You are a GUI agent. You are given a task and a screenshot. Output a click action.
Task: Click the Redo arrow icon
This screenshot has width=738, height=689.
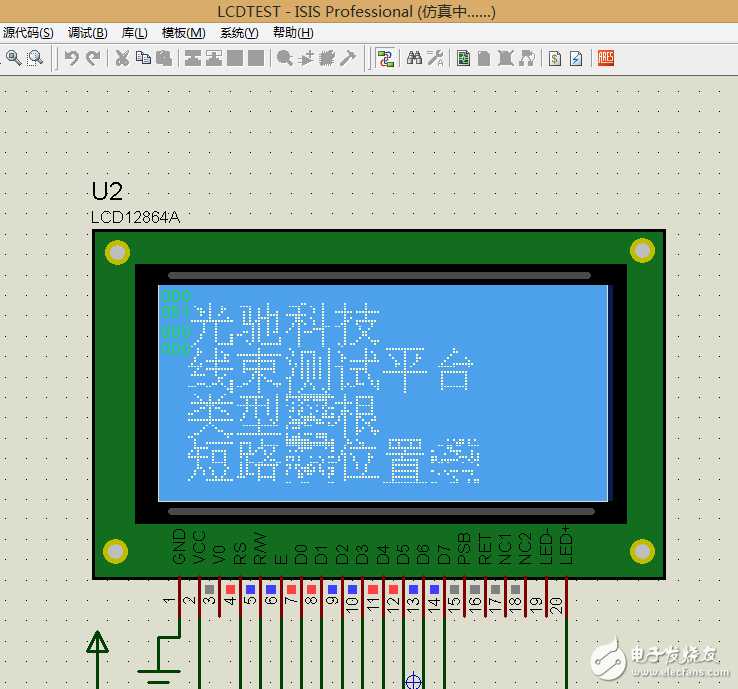point(93,58)
